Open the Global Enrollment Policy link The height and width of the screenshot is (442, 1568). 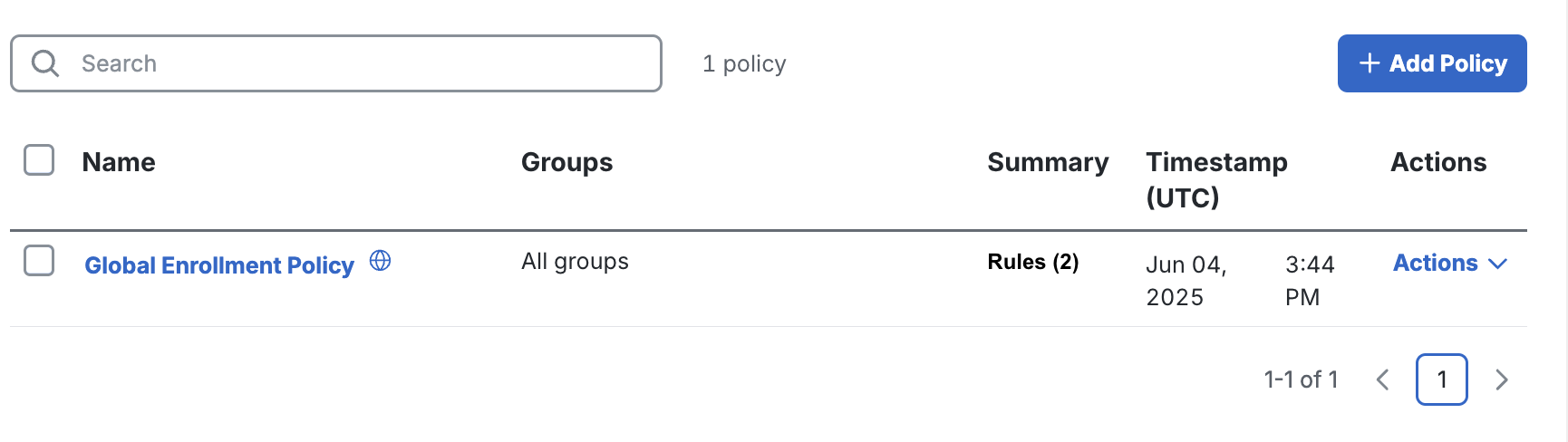pyautogui.click(x=218, y=265)
